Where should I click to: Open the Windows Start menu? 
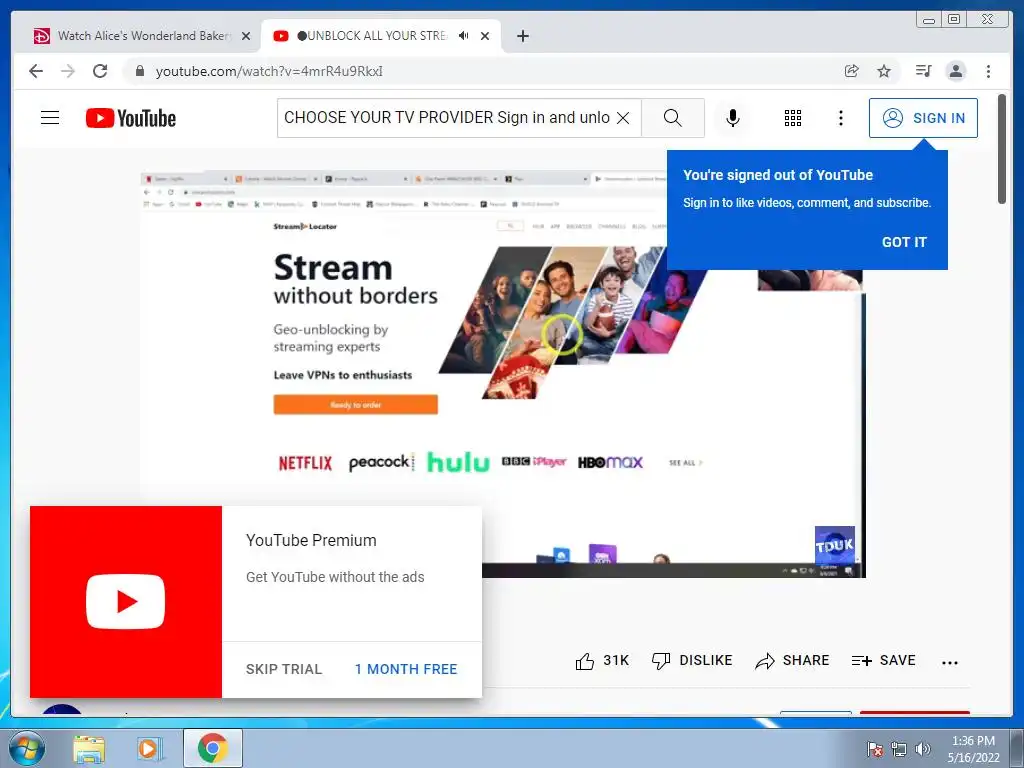tap(26, 748)
